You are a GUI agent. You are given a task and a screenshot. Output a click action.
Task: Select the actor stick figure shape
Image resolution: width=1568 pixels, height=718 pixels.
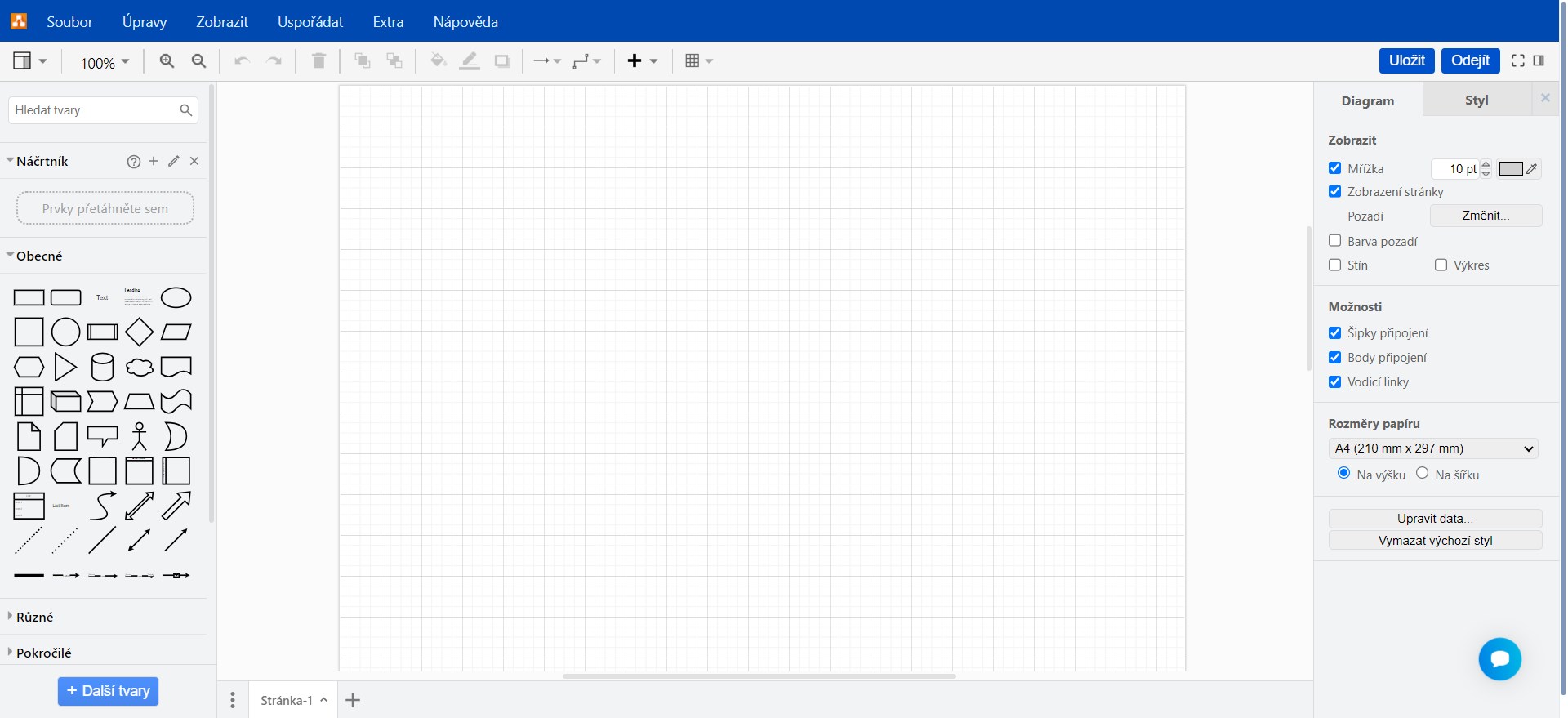click(x=139, y=436)
